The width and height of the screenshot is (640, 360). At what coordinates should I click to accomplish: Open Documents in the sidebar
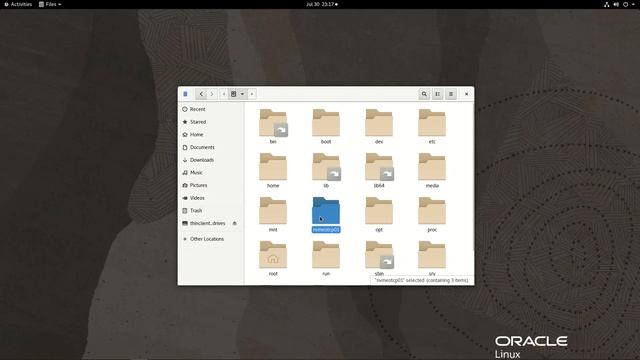point(211,147)
